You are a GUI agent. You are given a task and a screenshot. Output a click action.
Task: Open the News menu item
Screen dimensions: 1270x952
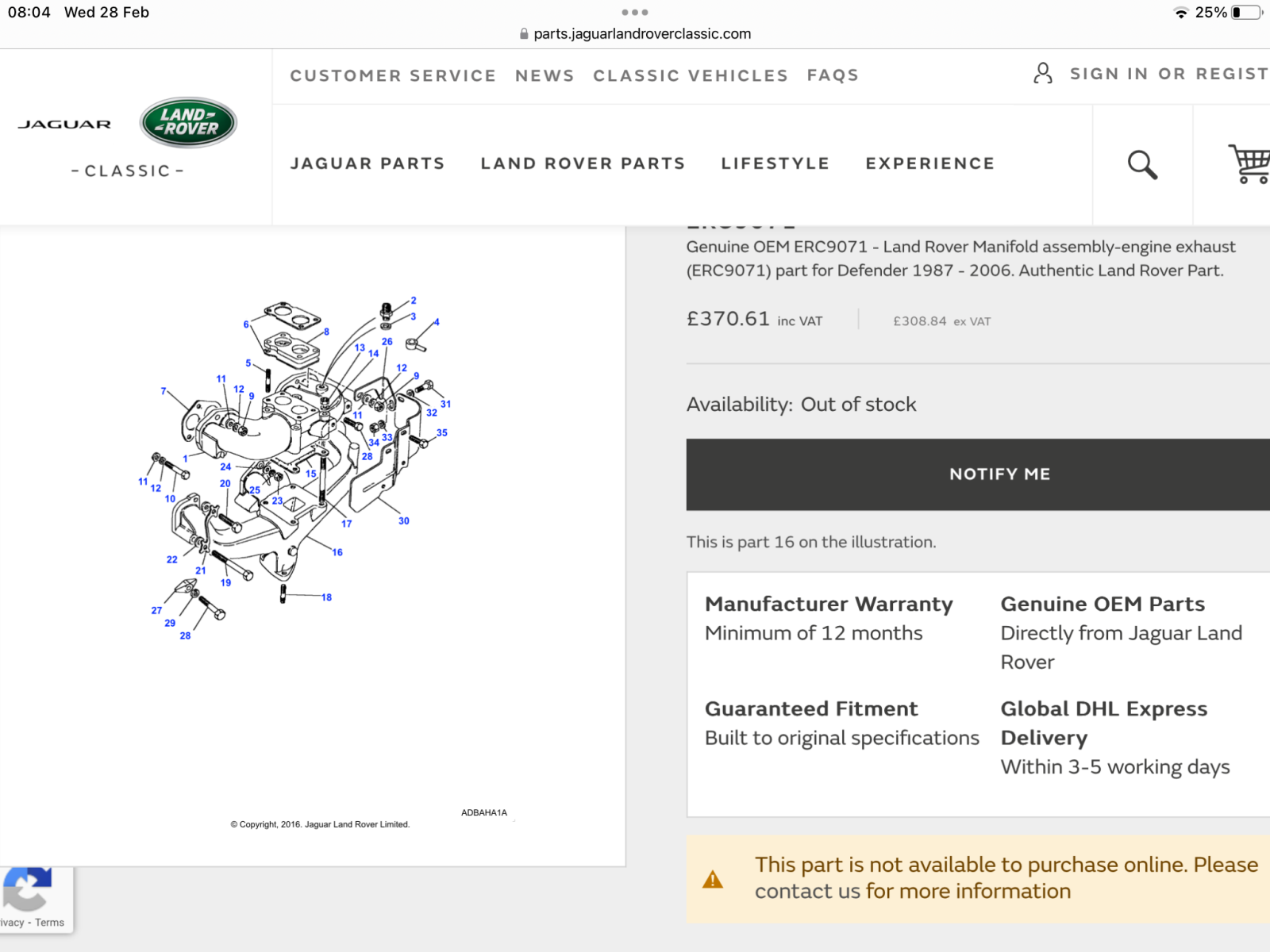pos(545,75)
